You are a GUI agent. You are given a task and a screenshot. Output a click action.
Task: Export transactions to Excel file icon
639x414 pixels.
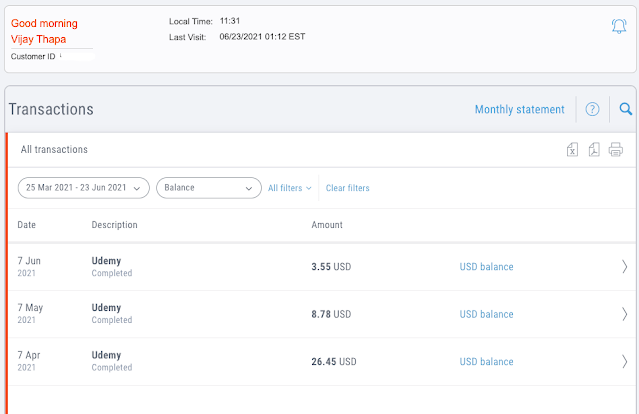[x=573, y=150]
